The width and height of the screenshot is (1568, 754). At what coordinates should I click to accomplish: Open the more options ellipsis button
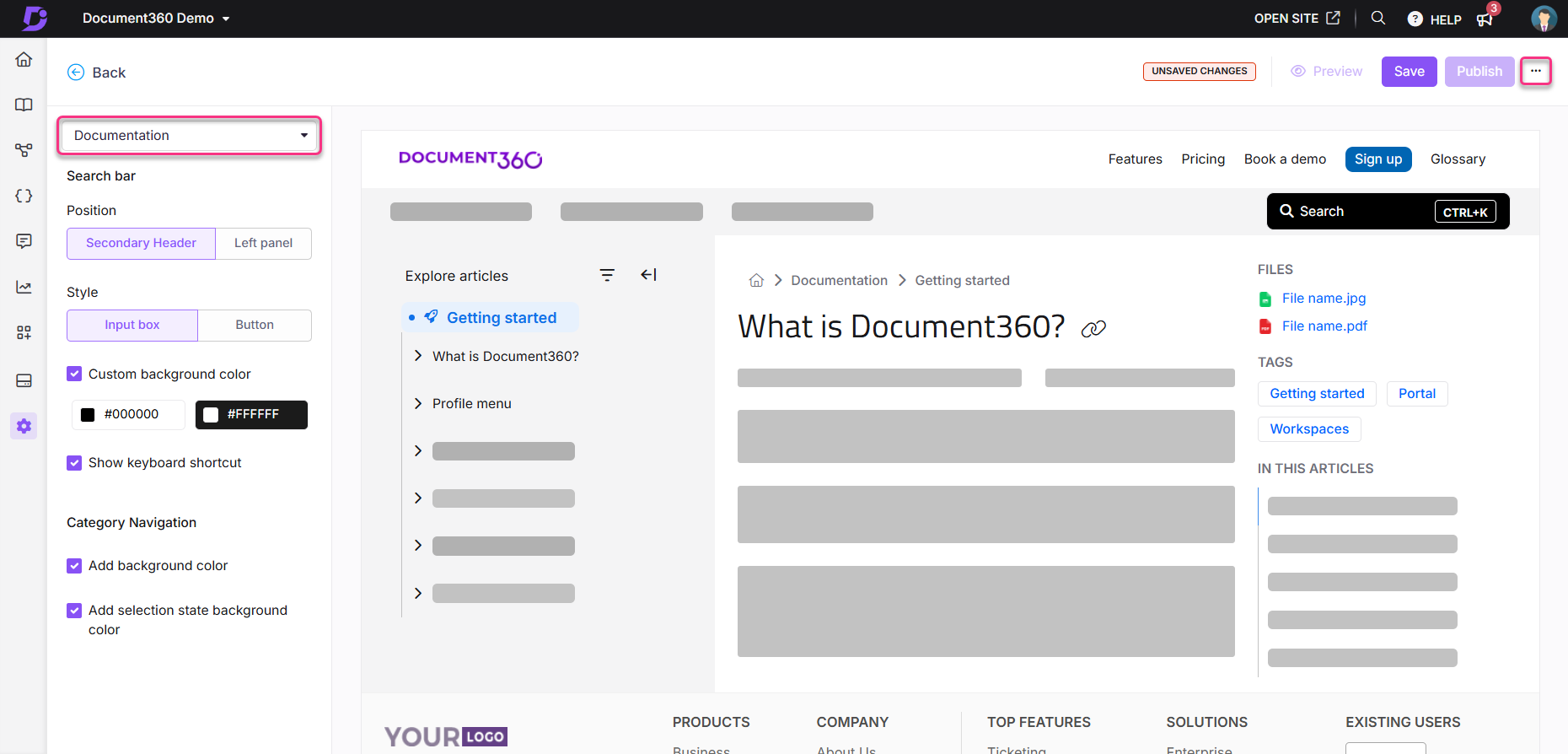coord(1536,71)
